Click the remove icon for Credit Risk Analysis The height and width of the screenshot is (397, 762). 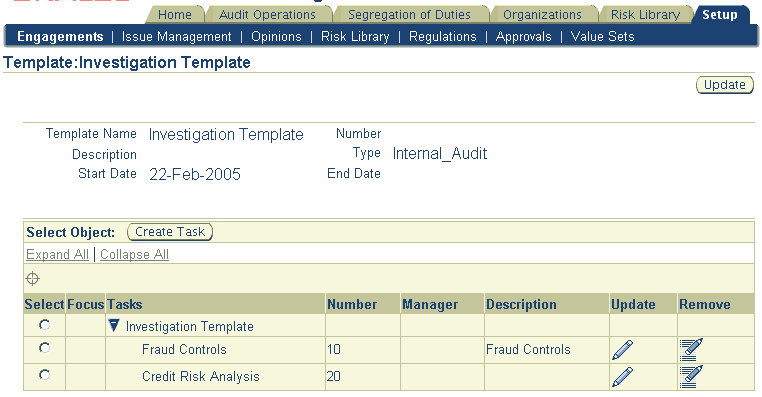[x=691, y=377]
